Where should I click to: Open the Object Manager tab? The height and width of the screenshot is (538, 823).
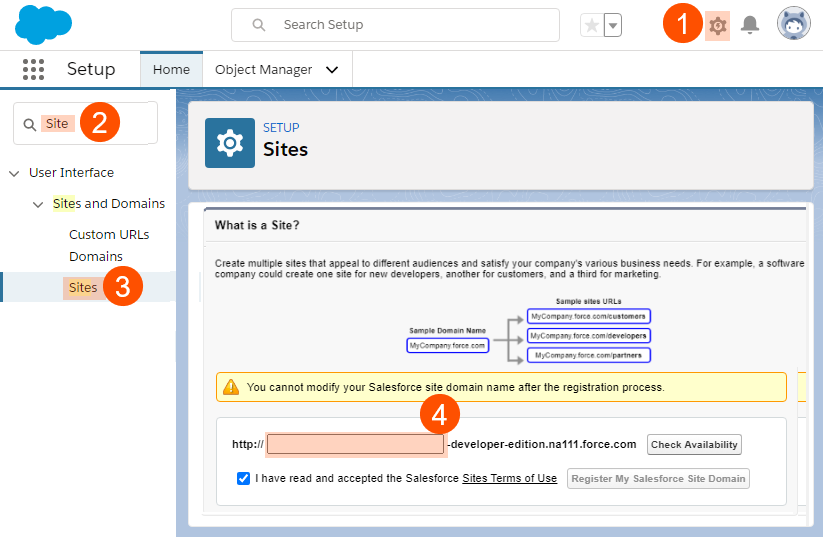click(x=263, y=69)
